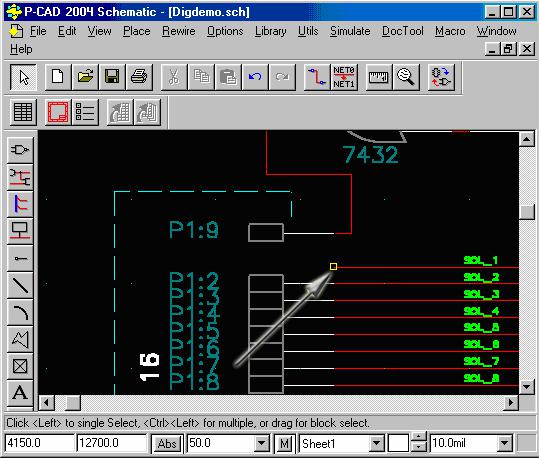Open the grid table toolbar icon
This screenshot has width=539, height=458.
point(23,112)
